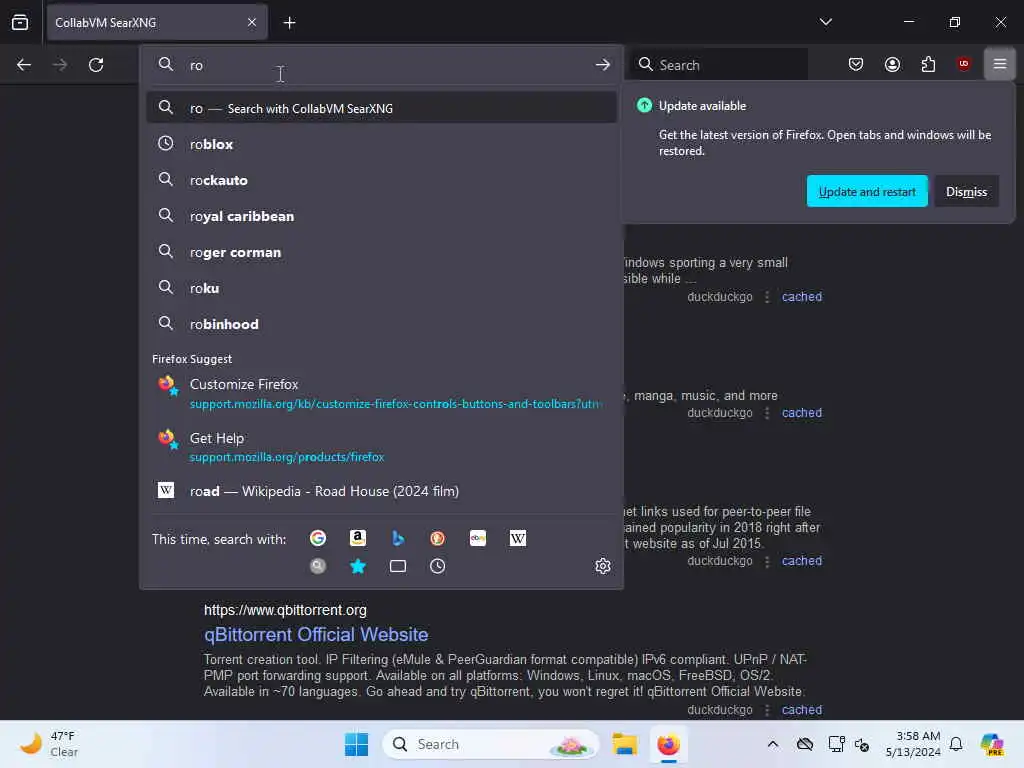Screen dimensions: 1024x768
Task: Open Get Help suggestion
Action: (x=381, y=447)
